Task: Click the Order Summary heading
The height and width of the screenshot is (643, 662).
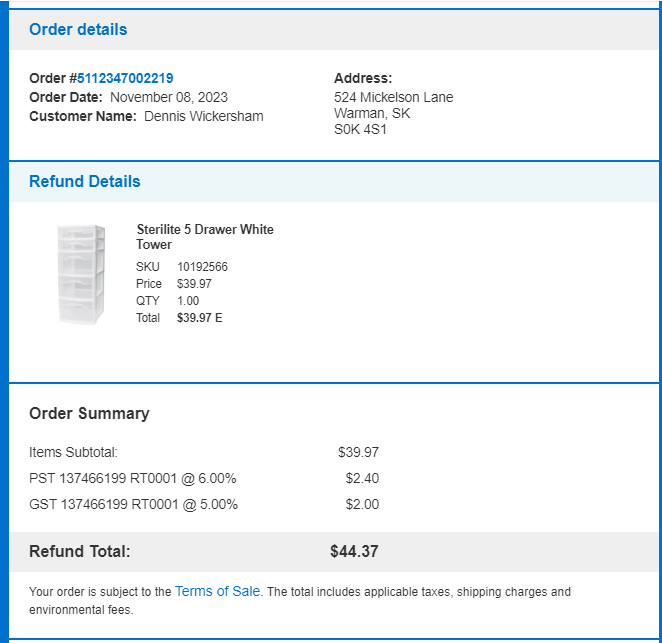Action: (89, 413)
